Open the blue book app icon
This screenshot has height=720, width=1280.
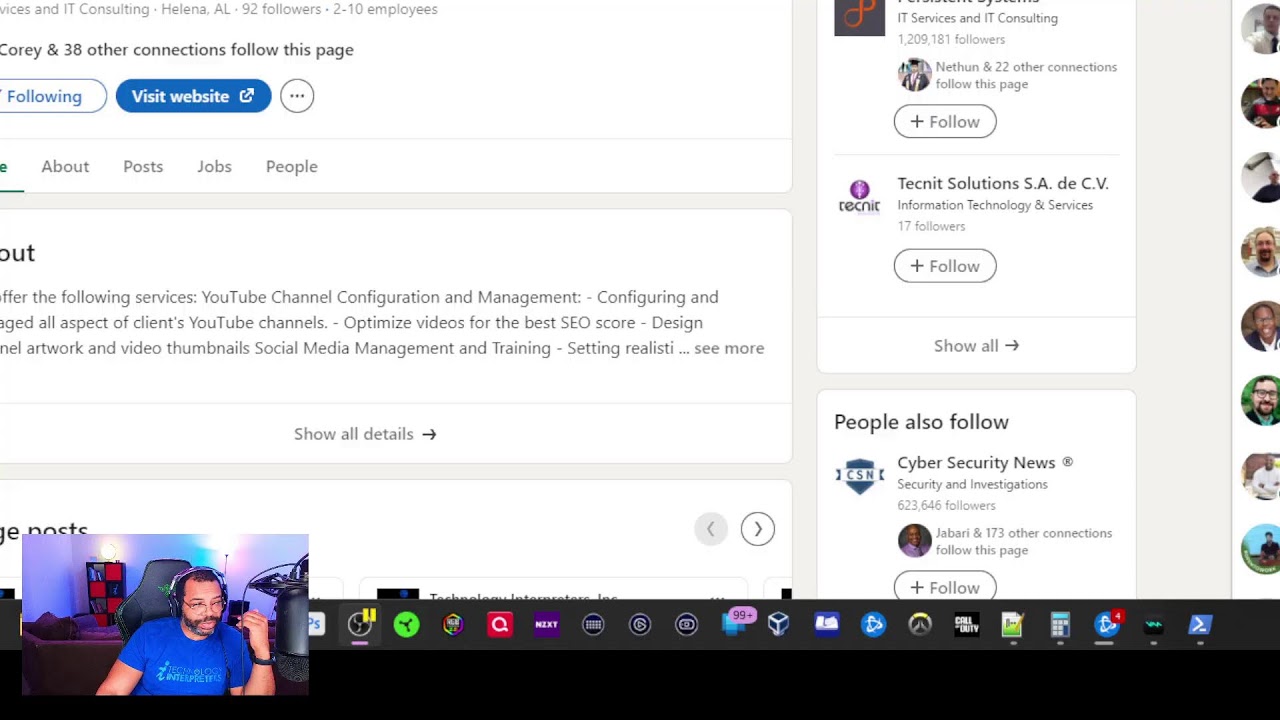pyautogui.click(x=826, y=625)
